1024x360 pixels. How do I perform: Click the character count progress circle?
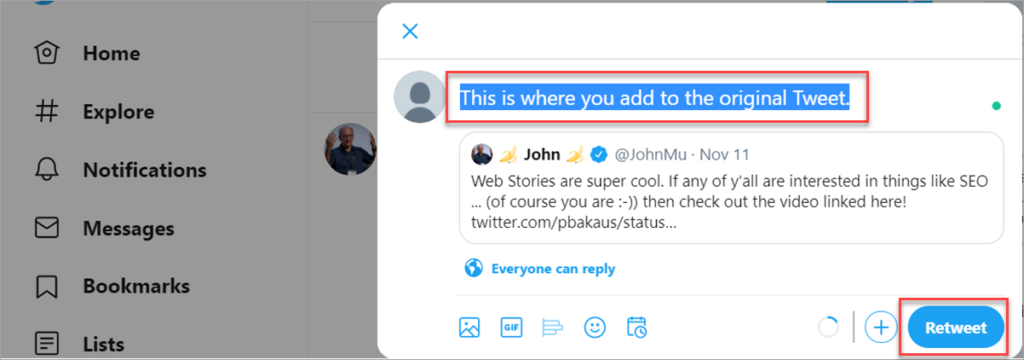[828, 327]
